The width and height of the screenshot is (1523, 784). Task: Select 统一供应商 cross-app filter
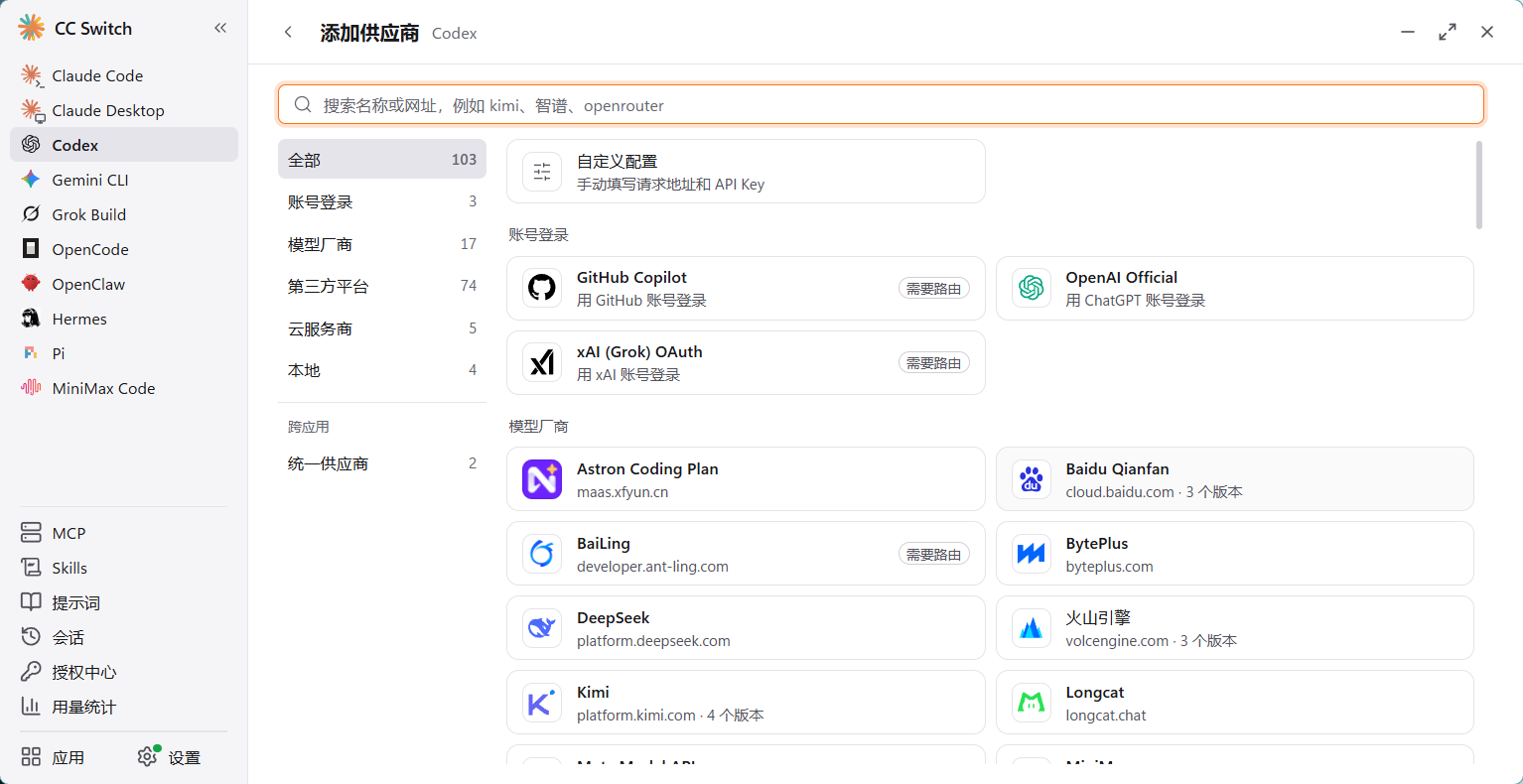(x=382, y=463)
